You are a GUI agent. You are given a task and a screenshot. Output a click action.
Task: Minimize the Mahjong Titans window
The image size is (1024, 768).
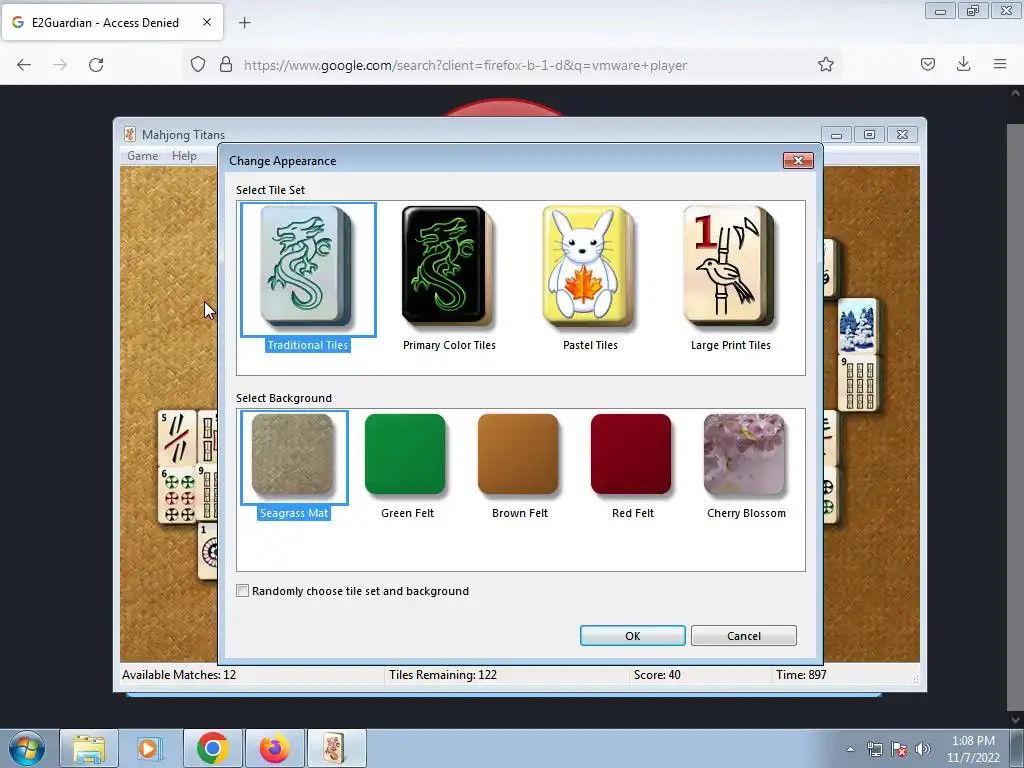(x=836, y=135)
